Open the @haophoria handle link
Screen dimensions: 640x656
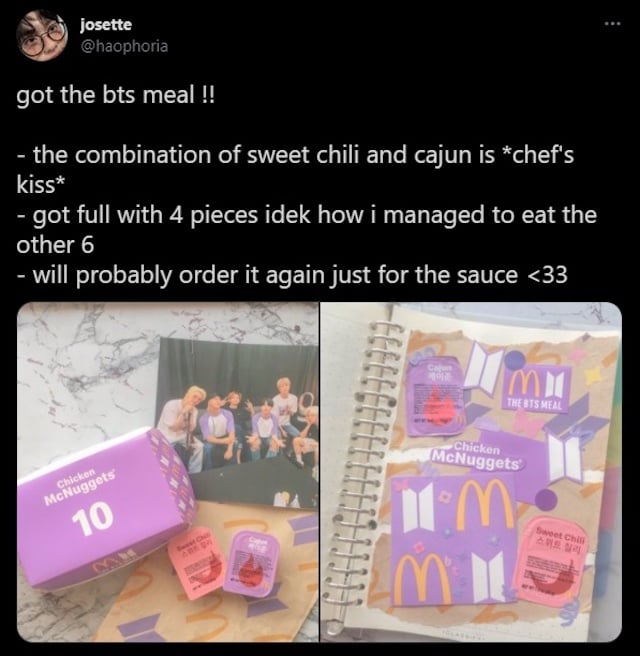tap(124, 46)
